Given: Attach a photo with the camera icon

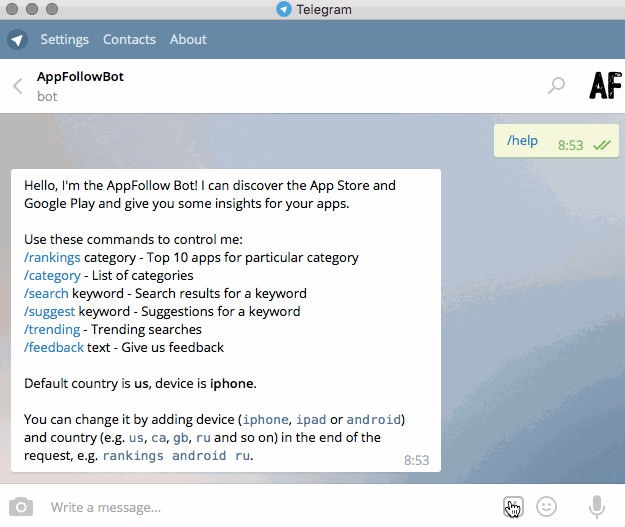Looking at the screenshot, I should (20, 507).
